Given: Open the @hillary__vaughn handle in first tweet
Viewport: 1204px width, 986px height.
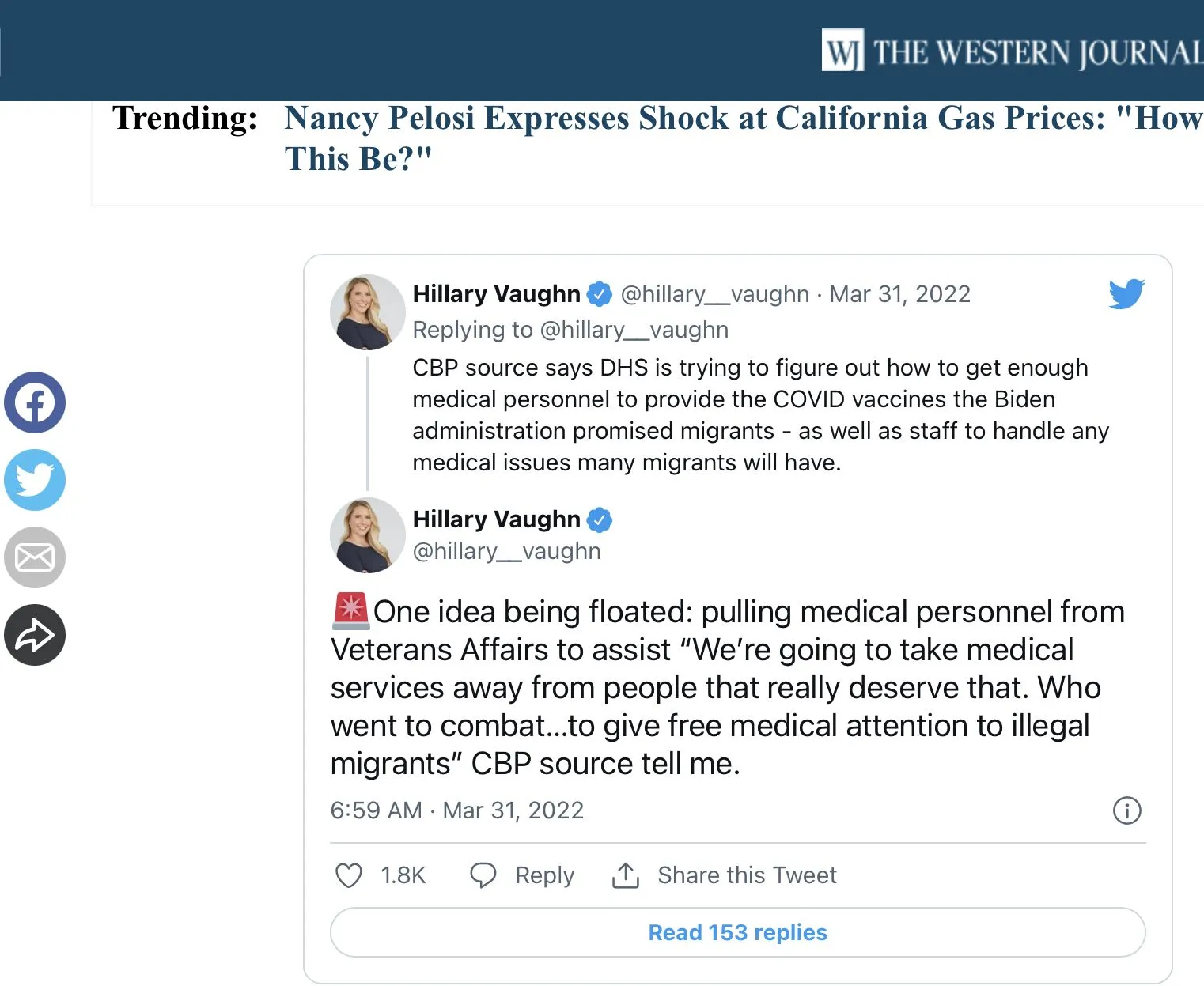Looking at the screenshot, I should coord(714,294).
